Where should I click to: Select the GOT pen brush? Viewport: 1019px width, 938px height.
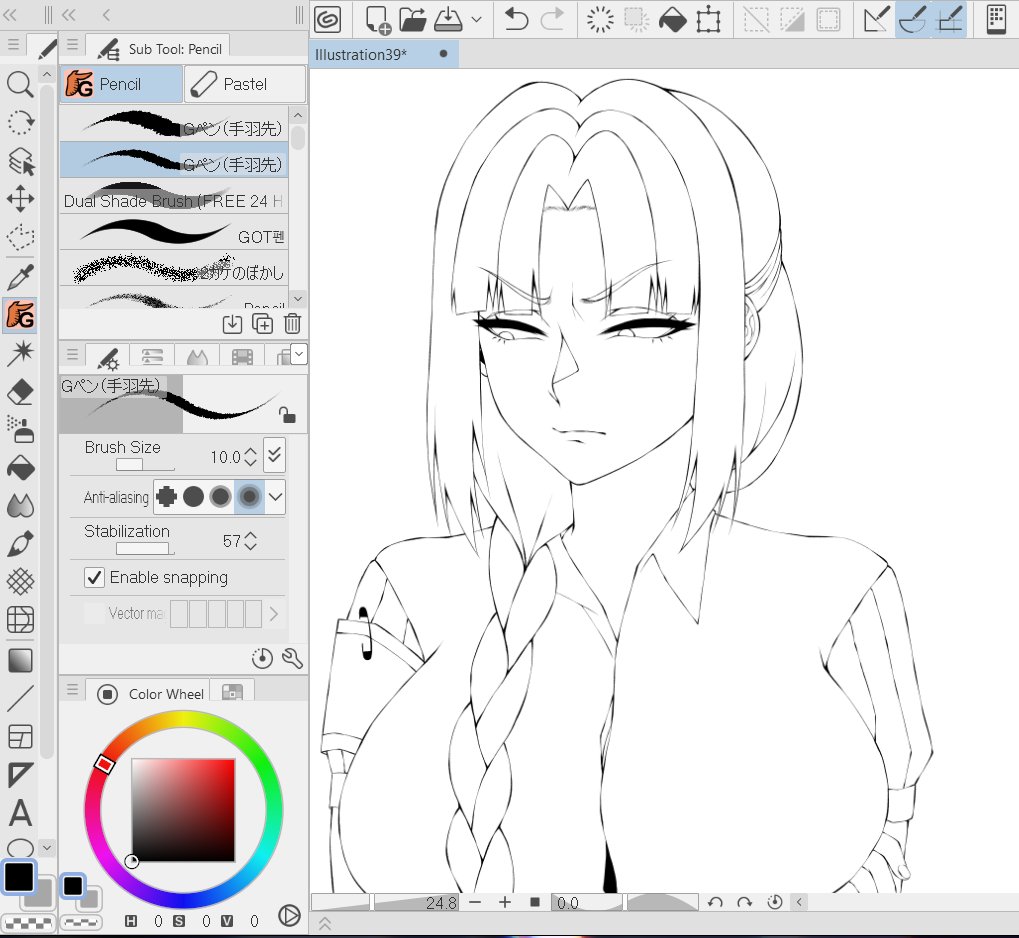pyautogui.click(x=174, y=232)
